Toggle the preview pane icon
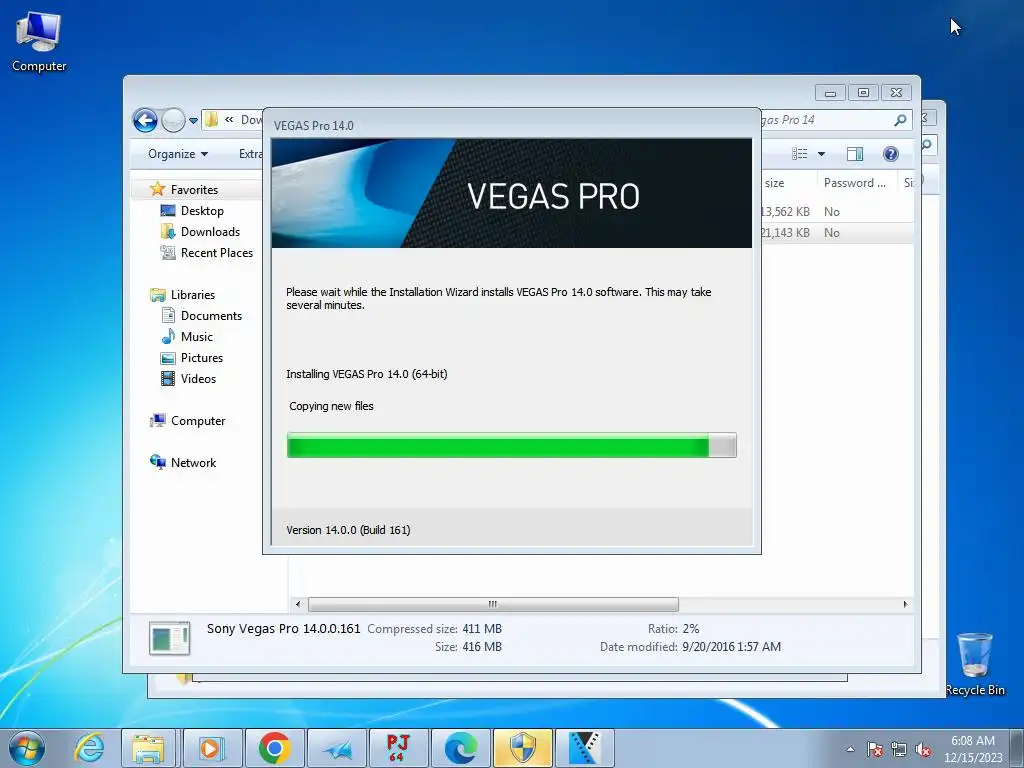Image resolution: width=1024 pixels, height=768 pixels. pyautogui.click(x=854, y=154)
